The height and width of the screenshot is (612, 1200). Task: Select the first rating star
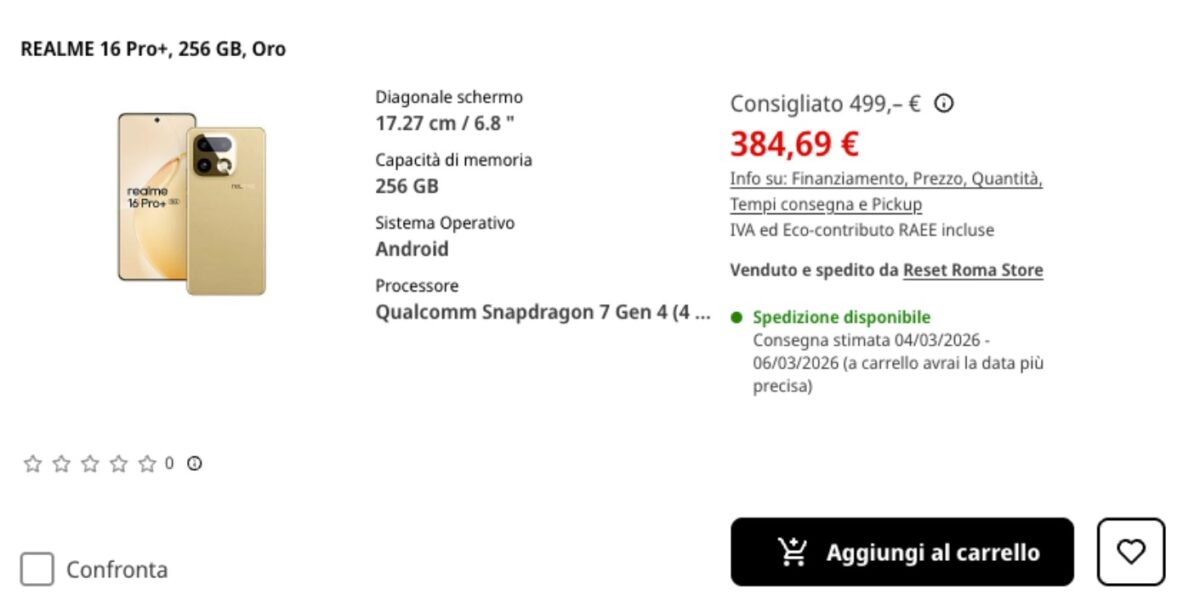point(33,463)
